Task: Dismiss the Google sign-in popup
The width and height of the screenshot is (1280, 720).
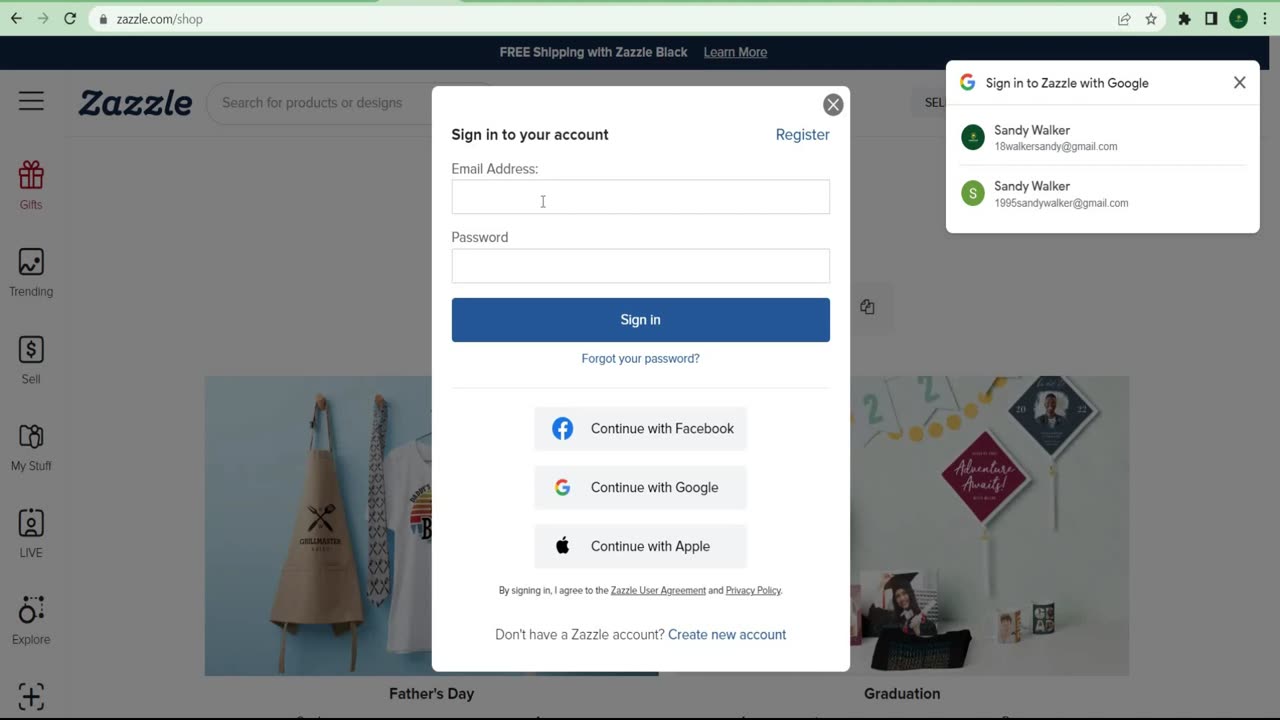Action: pos(1239,83)
